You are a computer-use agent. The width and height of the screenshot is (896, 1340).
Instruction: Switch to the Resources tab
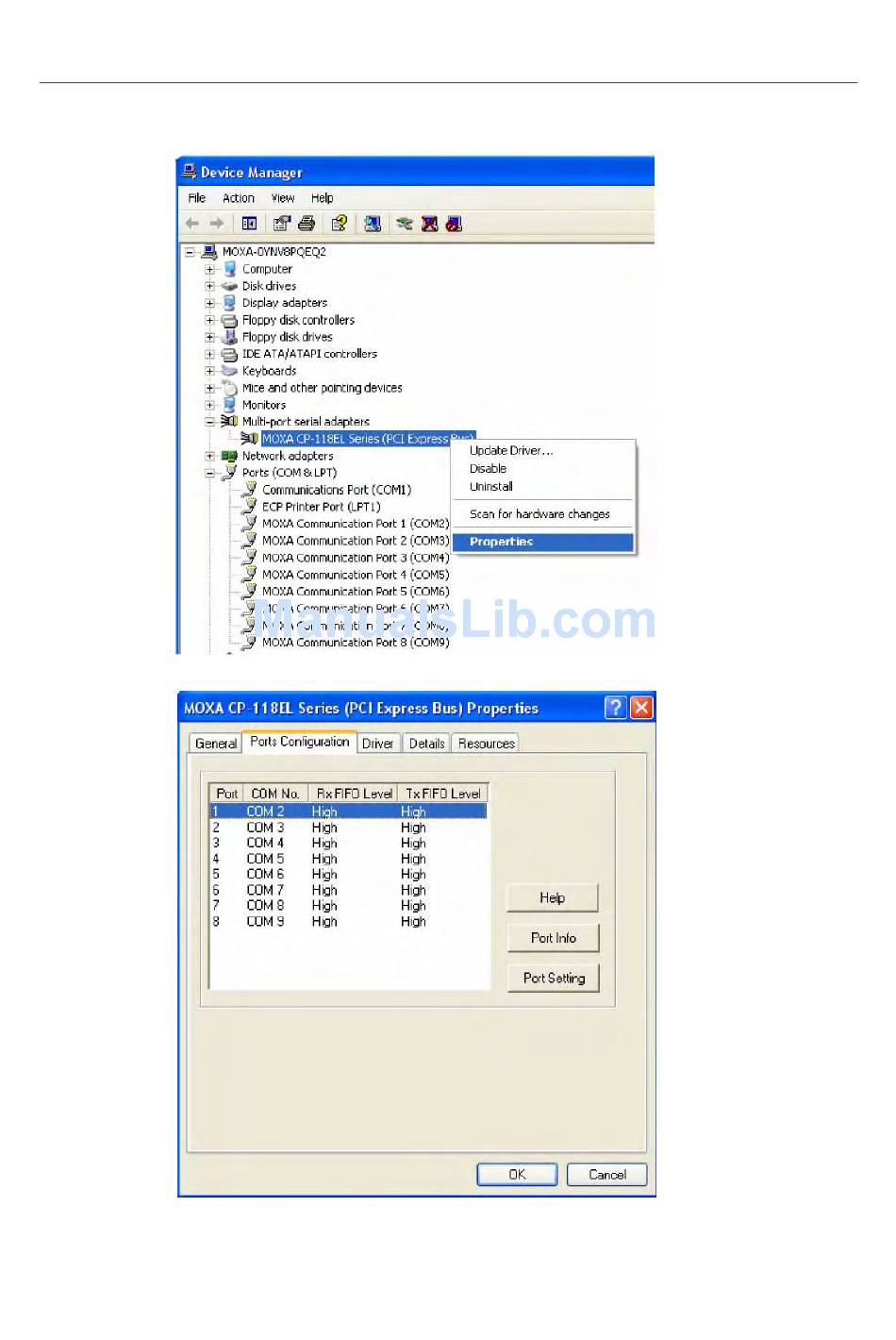tap(487, 744)
